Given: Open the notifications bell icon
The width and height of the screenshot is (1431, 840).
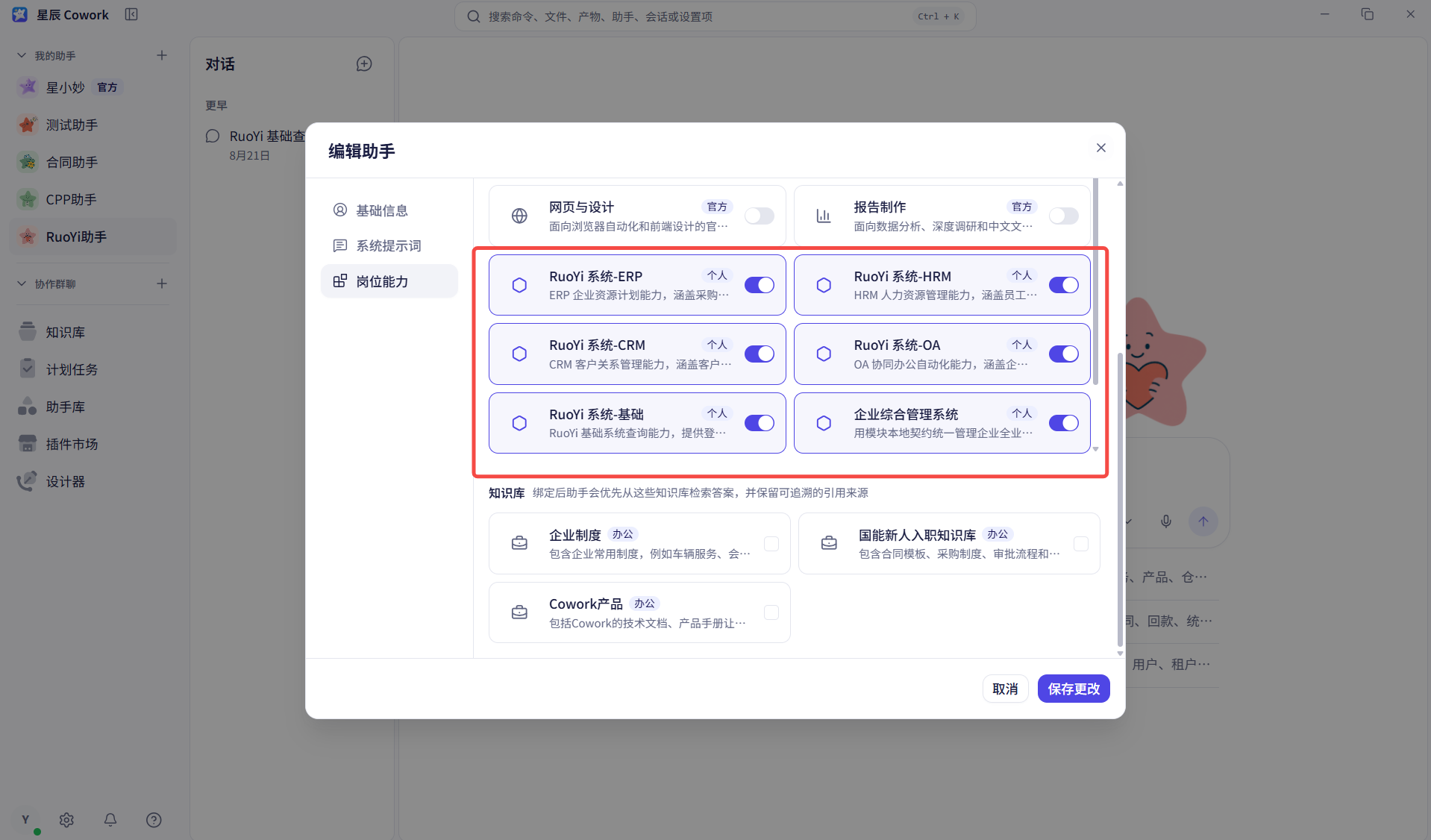Looking at the screenshot, I should click(x=110, y=820).
